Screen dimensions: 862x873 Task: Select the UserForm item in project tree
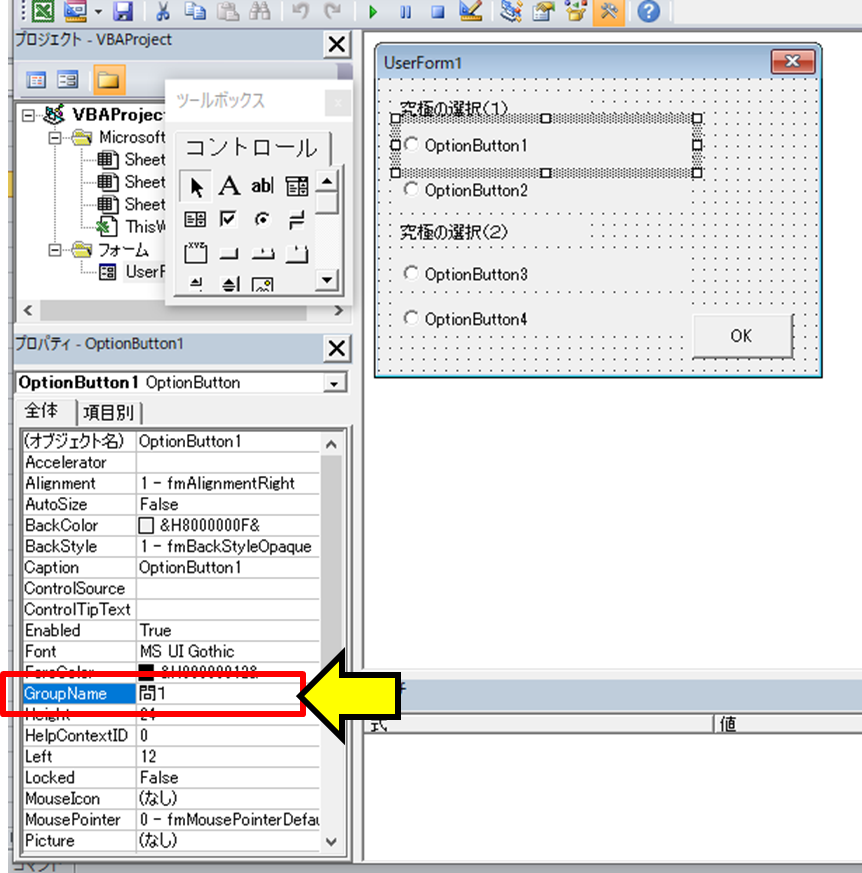(x=132, y=272)
